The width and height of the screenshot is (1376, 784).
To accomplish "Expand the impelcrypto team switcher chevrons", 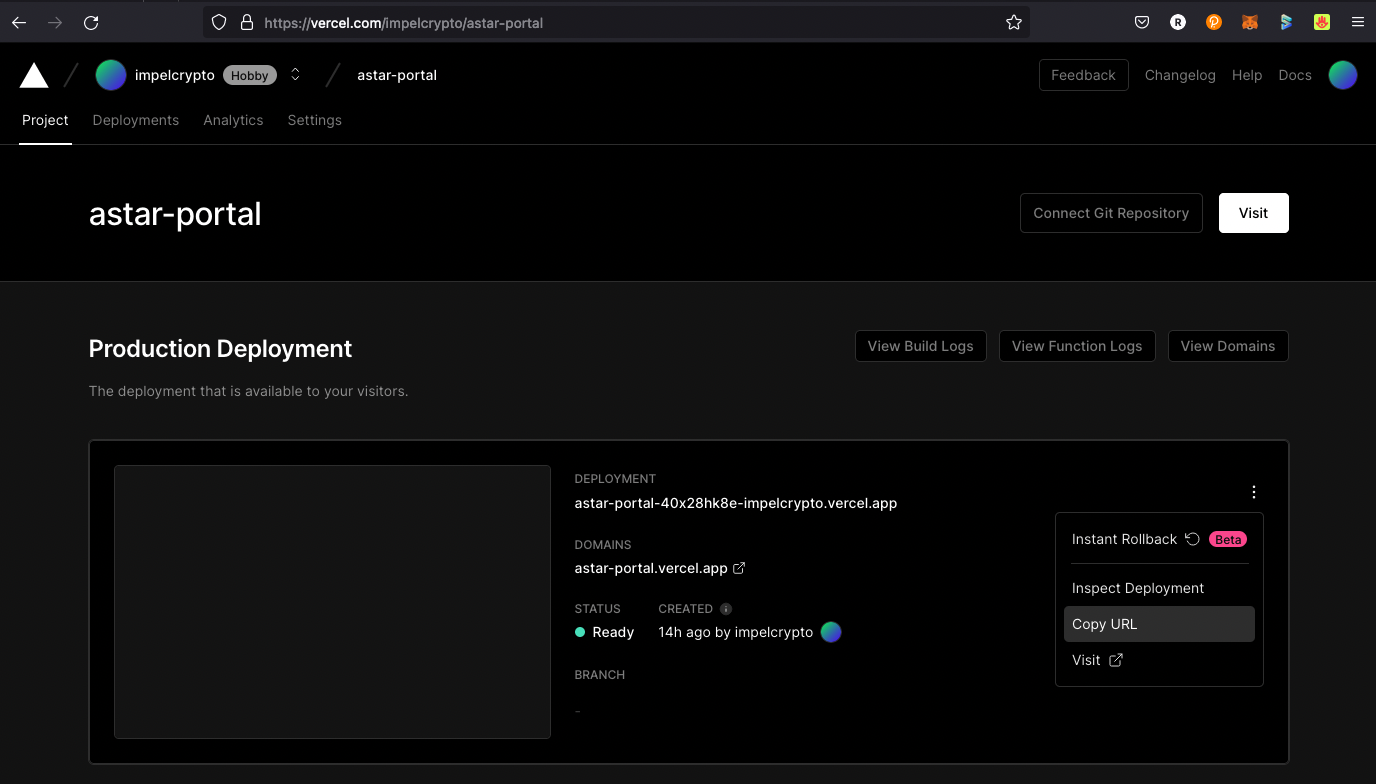I will [x=295, y=75].
